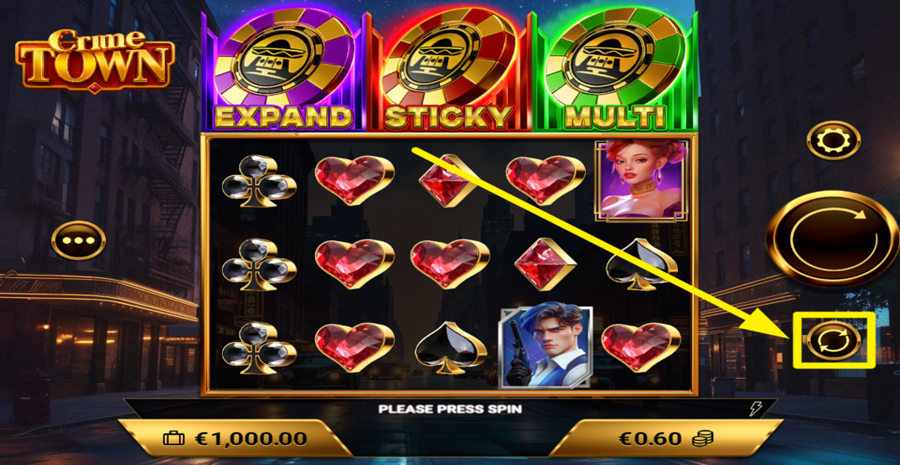Open the three-dots menu button
This screenshot has height=465, width=900.
click(79, 240)
